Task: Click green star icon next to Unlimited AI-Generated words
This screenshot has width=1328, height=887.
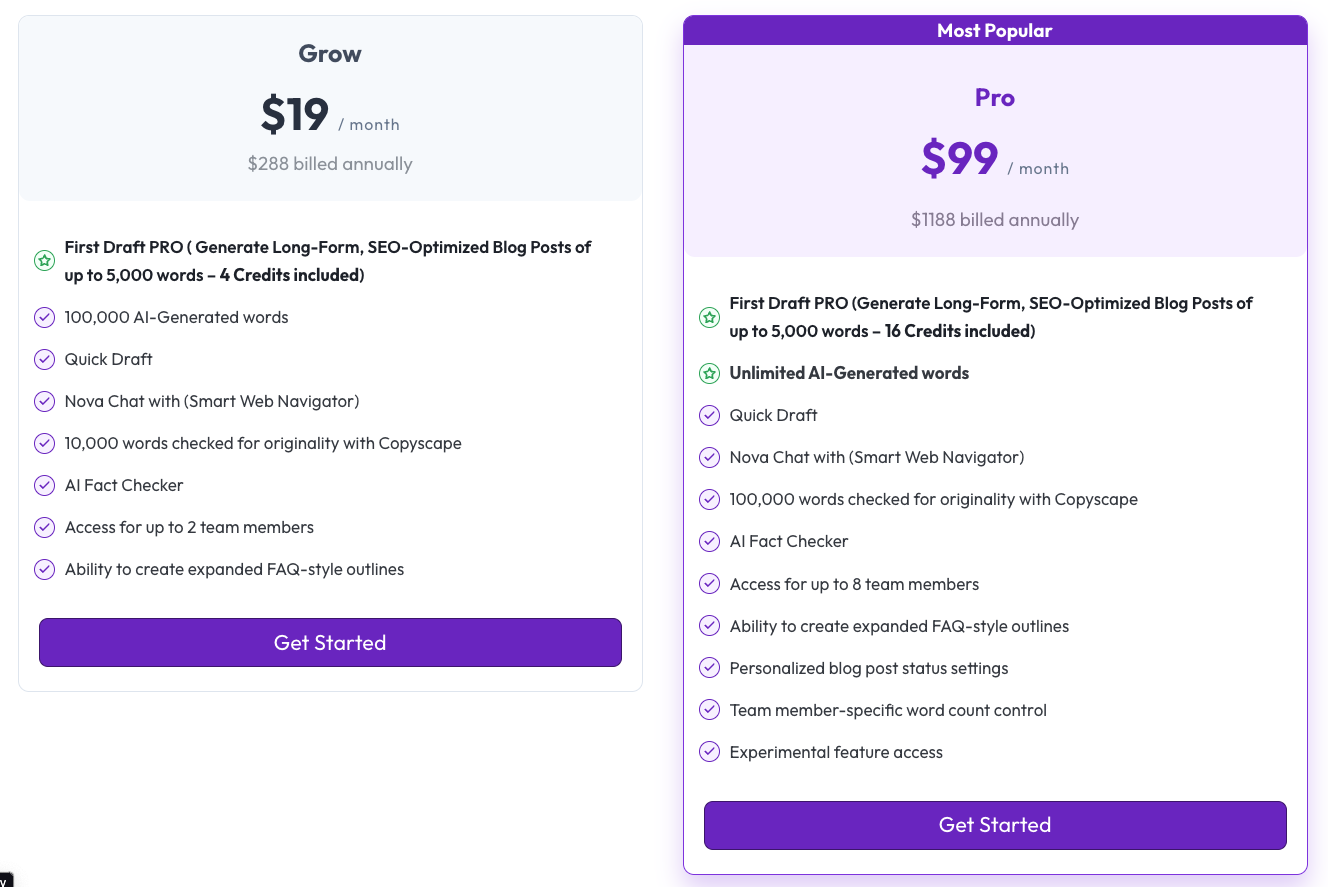Action: point(709,373)
